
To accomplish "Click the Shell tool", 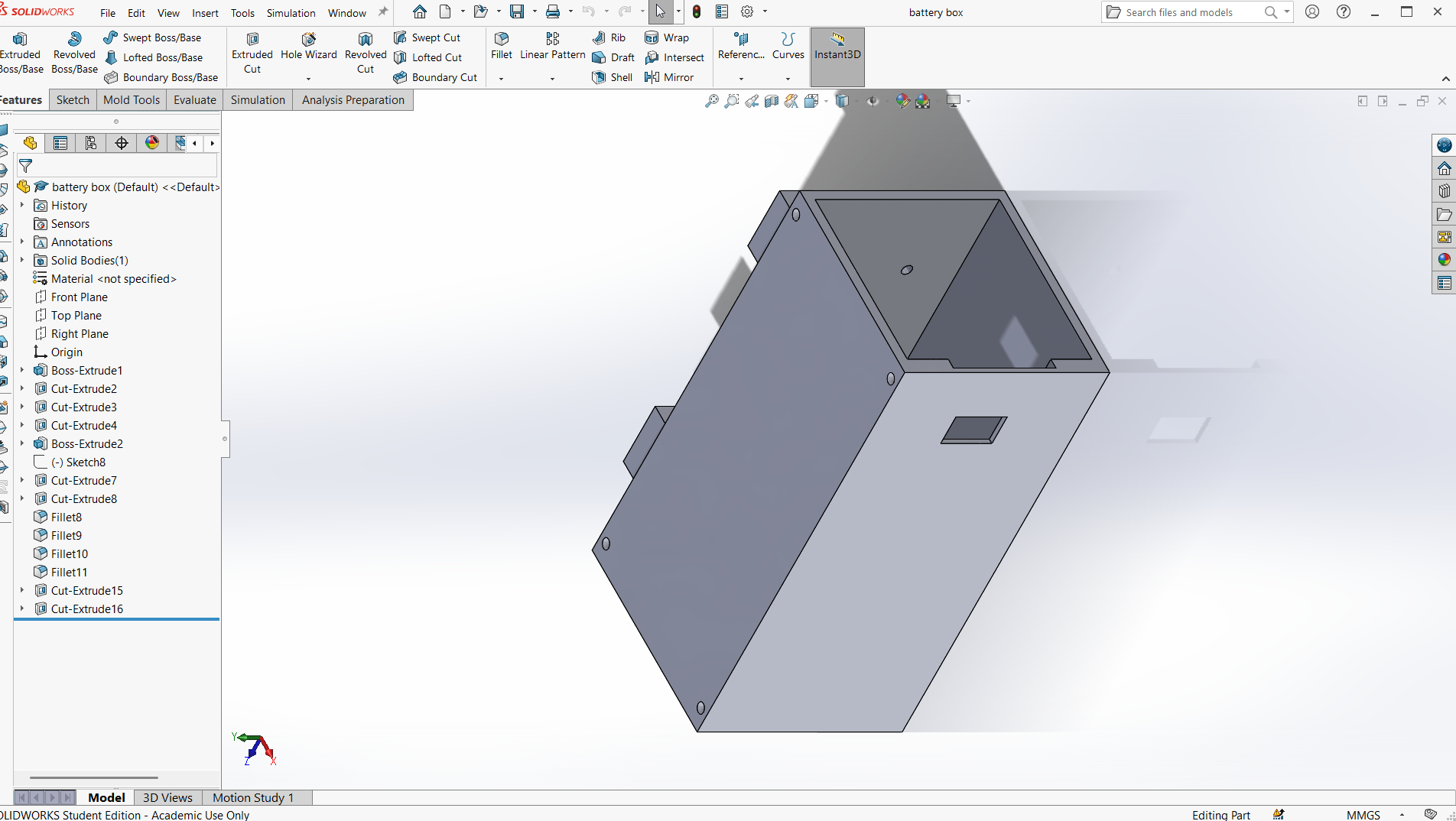I will (613, 77).
